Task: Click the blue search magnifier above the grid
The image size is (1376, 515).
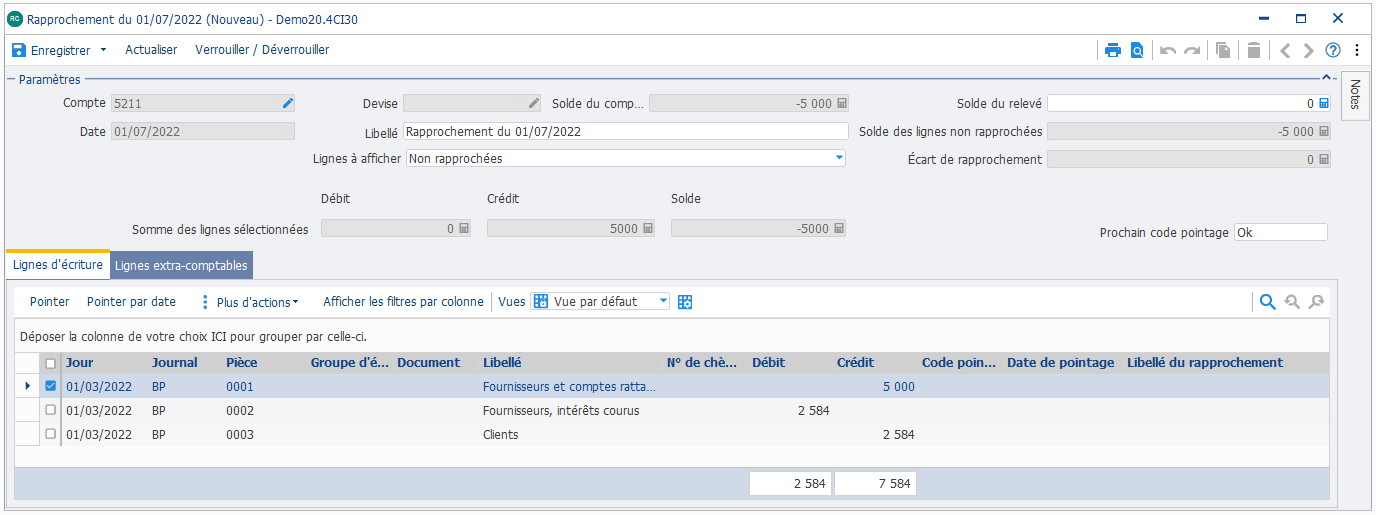Action: point(1267,302)
